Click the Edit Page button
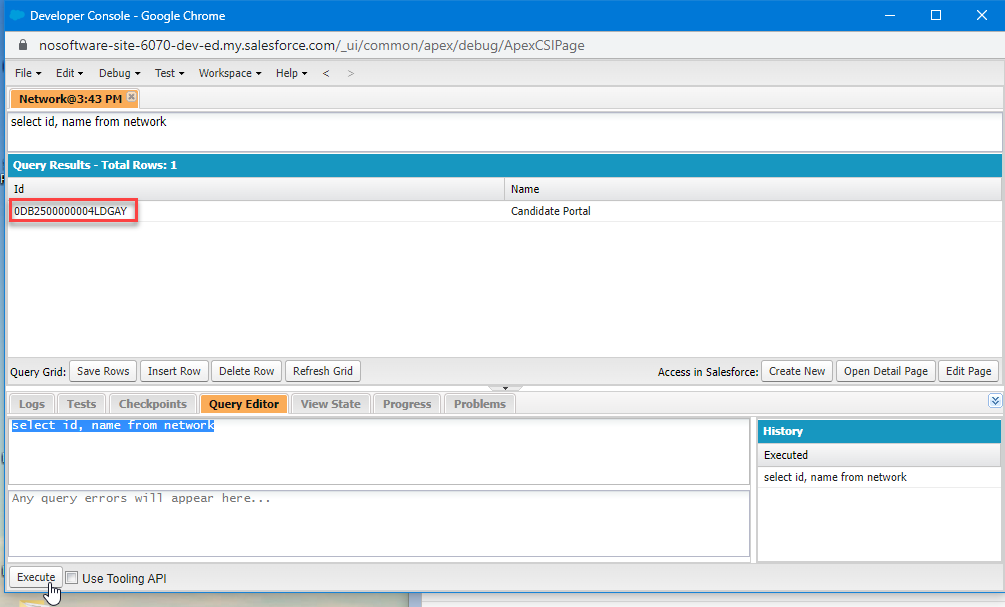 tap(968, 371)
